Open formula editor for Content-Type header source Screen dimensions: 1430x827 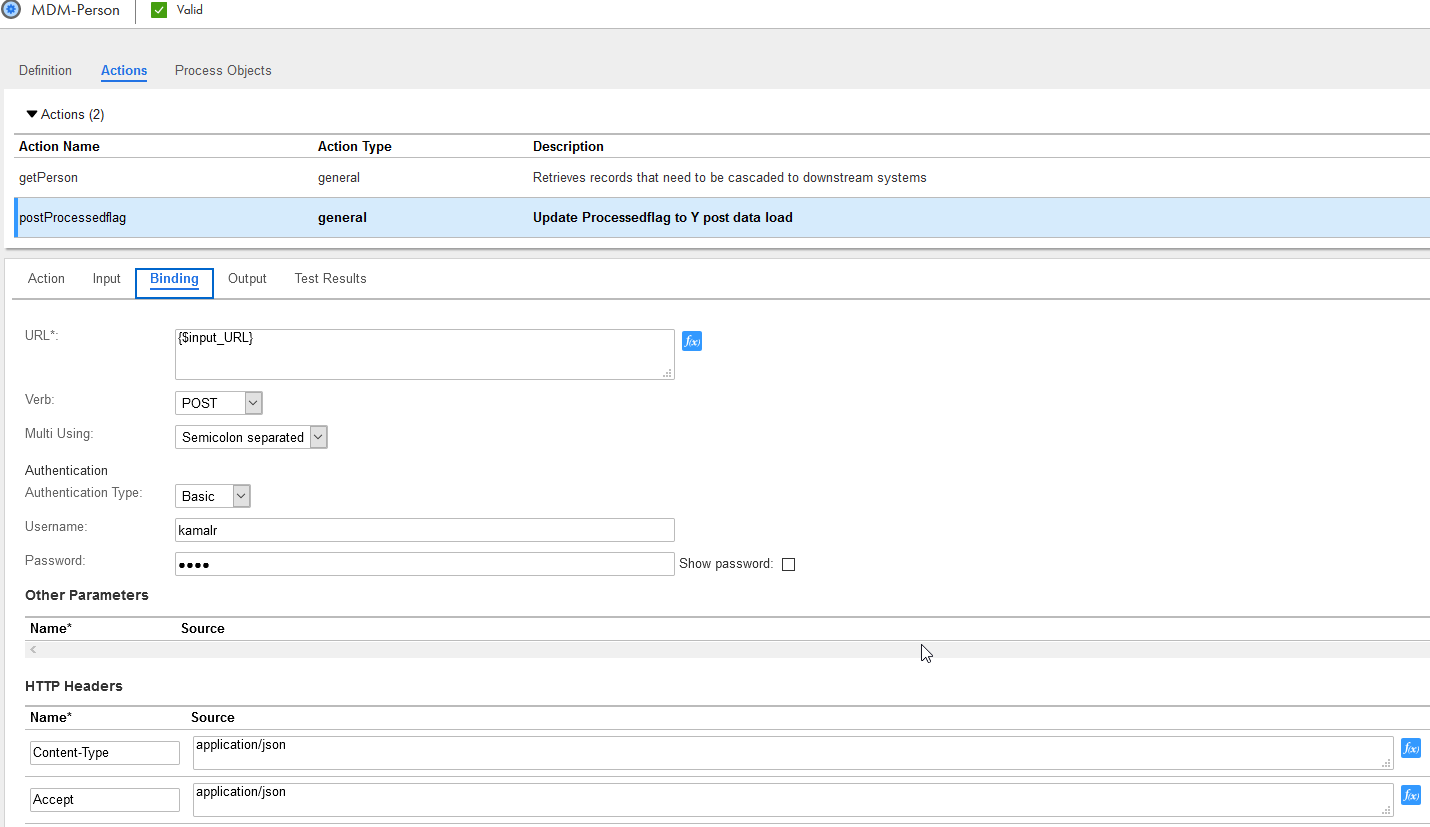pyautogui.click(x=1411, y=748)
